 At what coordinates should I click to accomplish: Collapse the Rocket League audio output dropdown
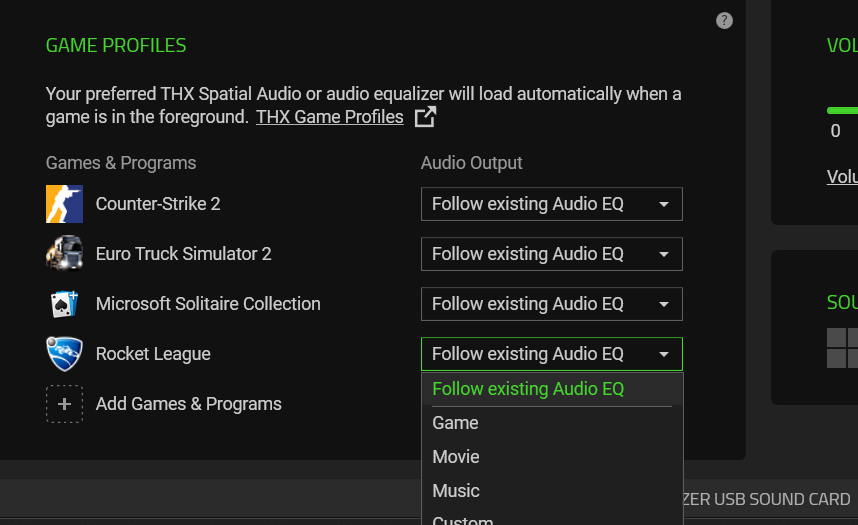pyautogui.click(x=551, y=354)
